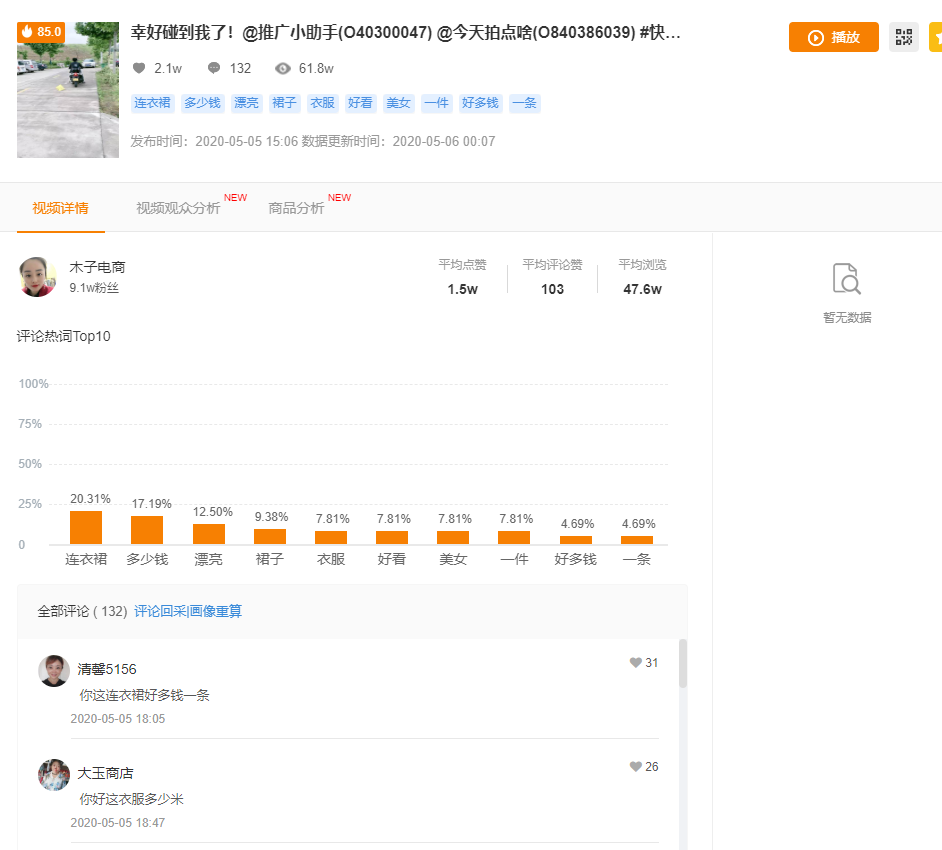Click the username 大玉商店
The image size is (942, 850).
click(x=105, y=773)
